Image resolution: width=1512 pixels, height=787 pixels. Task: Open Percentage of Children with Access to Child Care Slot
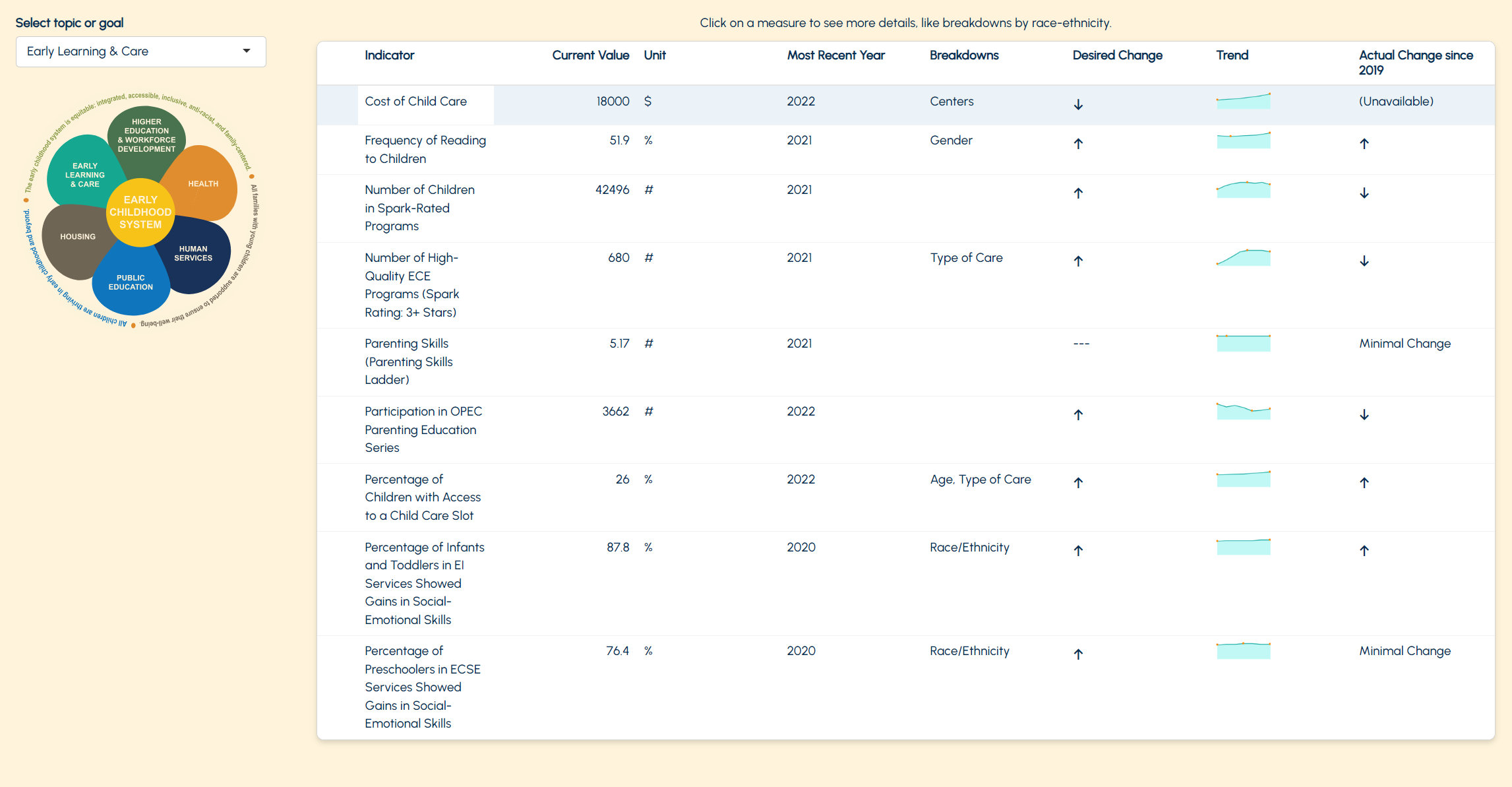[423, 497]
